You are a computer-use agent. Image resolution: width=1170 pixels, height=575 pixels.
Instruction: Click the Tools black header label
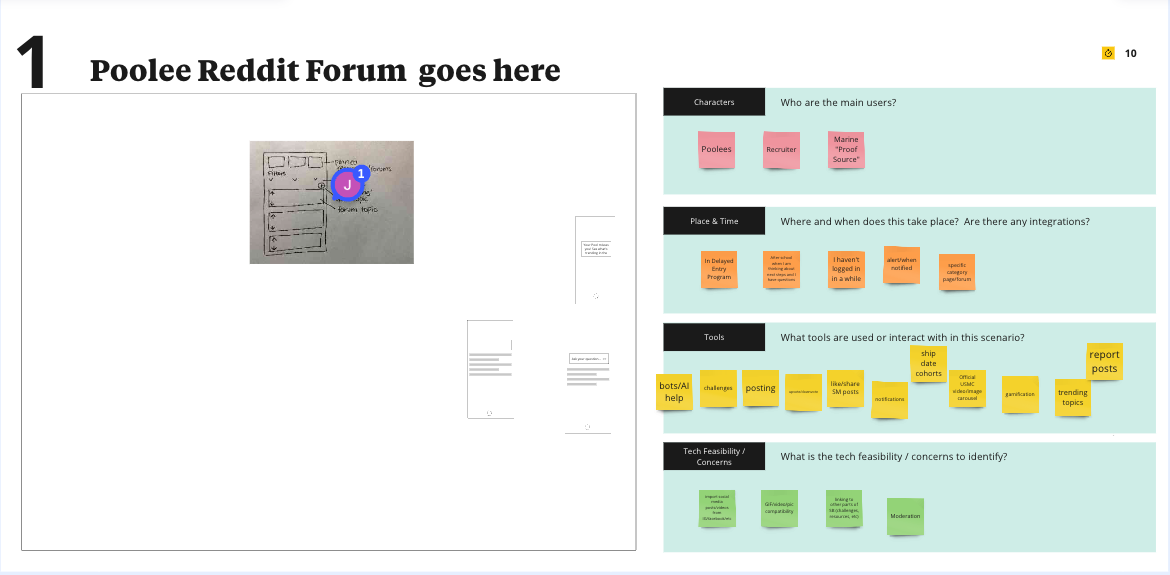[714, 337]
